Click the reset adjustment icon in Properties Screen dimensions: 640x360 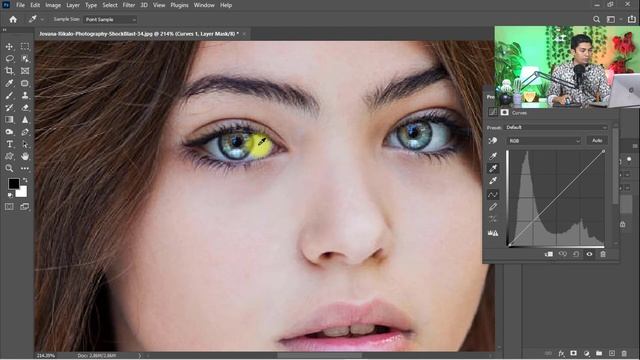pyautogui.click(x=576, y=254)
